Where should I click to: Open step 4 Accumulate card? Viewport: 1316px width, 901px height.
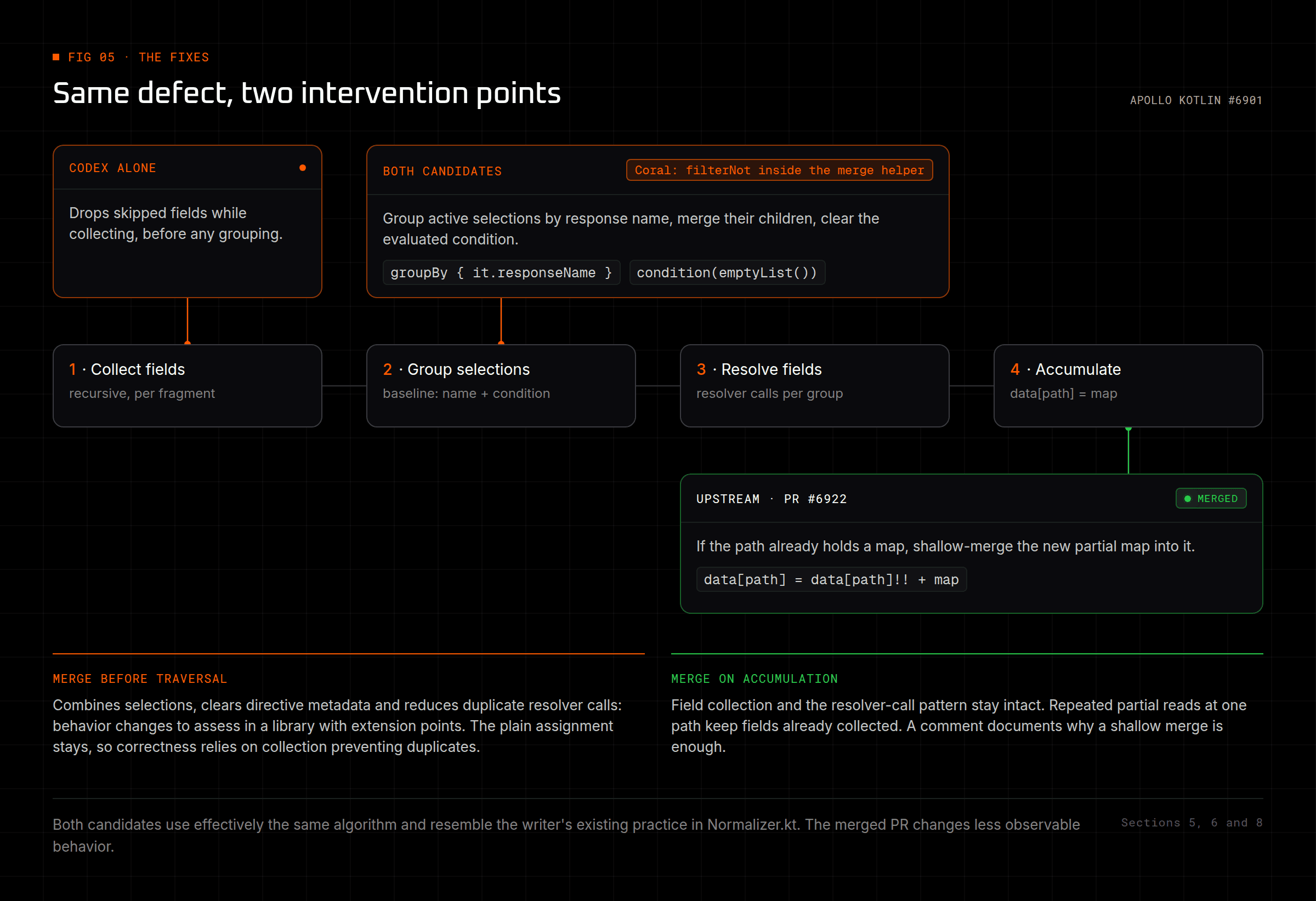click(1128, 385)
